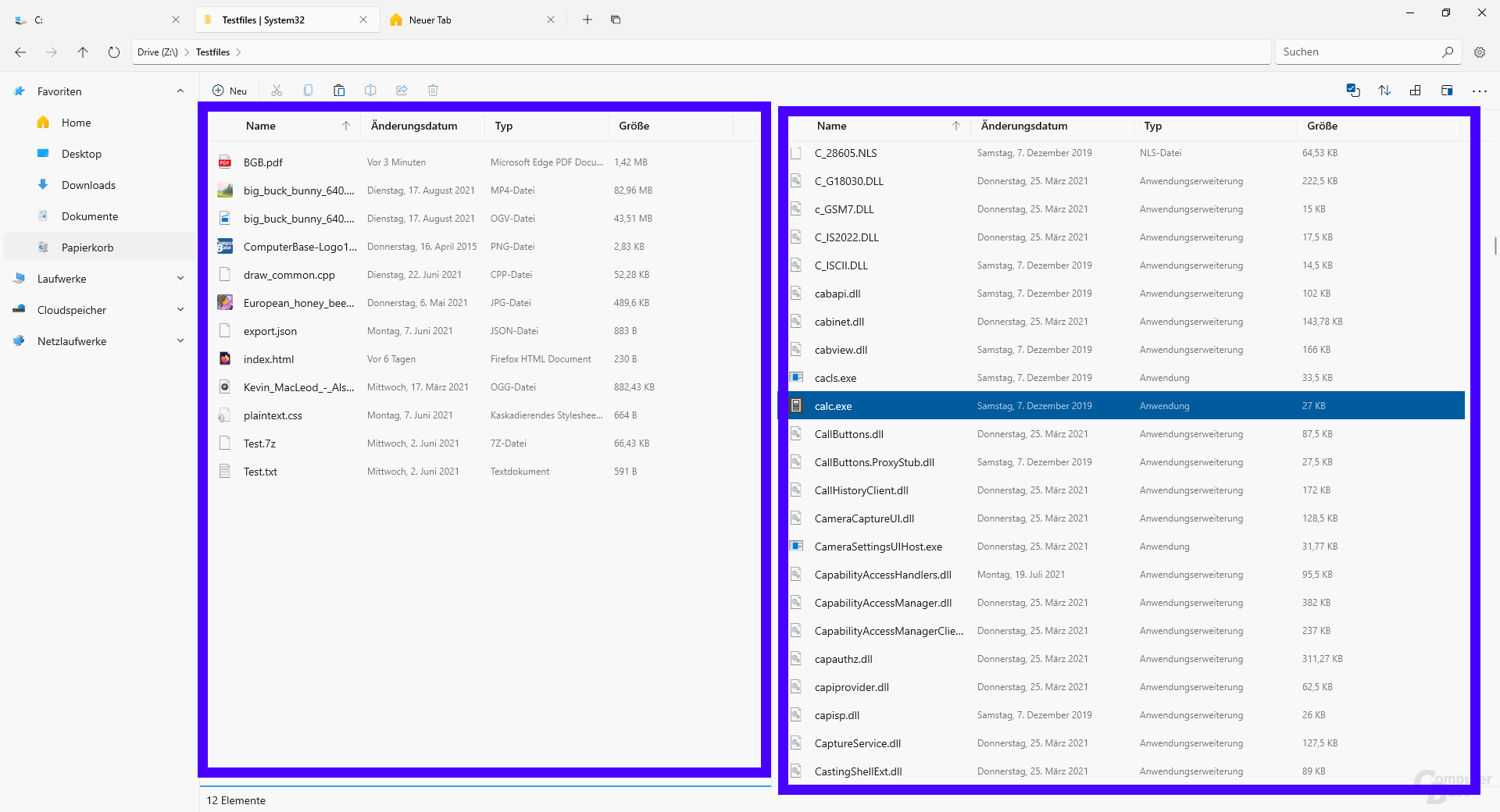Open Downloads in the sidebar
Screen dimensions: 1500x812
[100, 185]
